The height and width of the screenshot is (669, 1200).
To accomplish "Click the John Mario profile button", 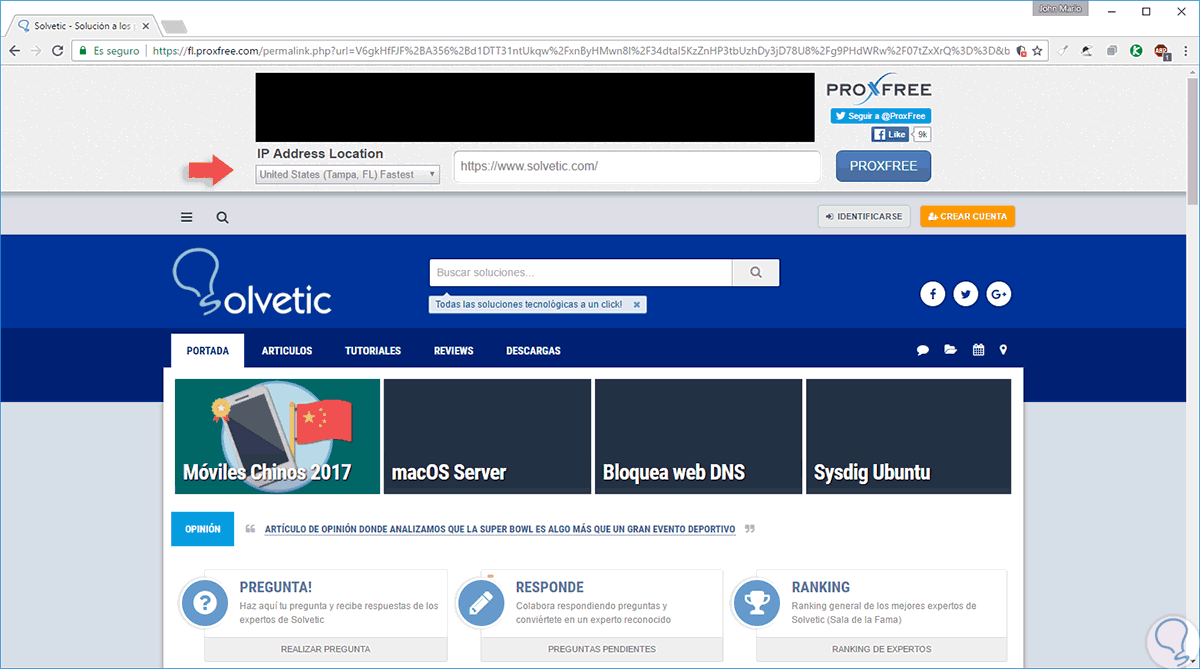I will pos(1061,8).
